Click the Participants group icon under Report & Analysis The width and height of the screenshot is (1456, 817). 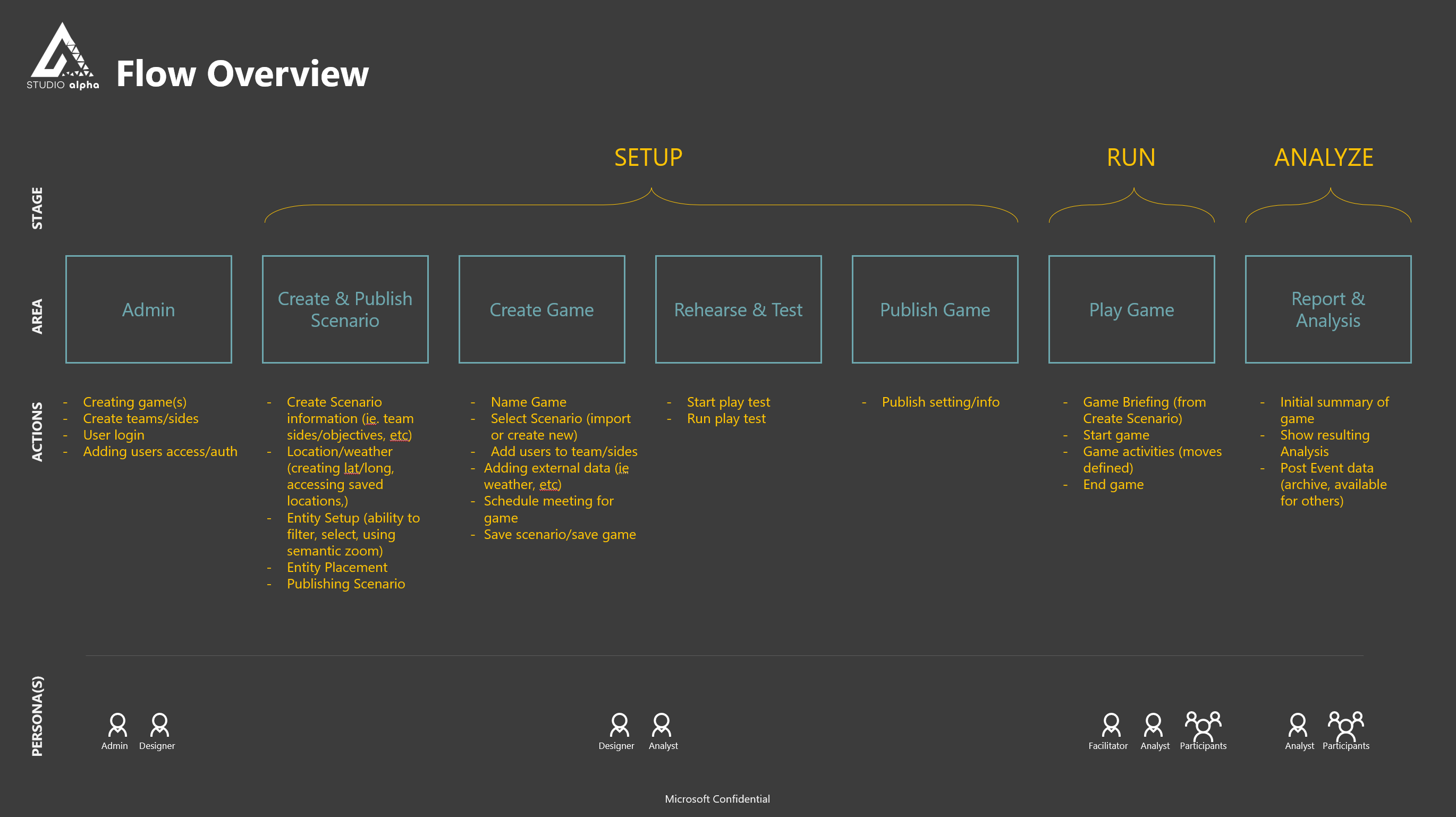click(1346, 726)
